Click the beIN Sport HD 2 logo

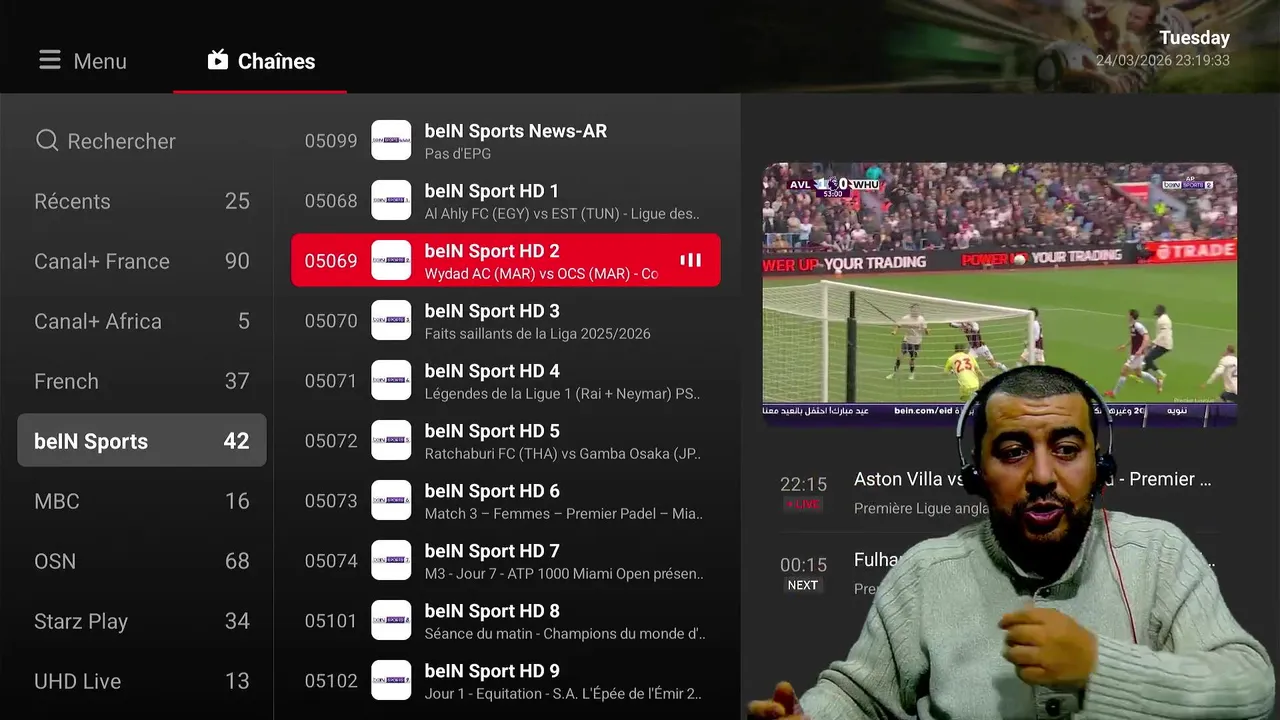[x=391, y=261]
